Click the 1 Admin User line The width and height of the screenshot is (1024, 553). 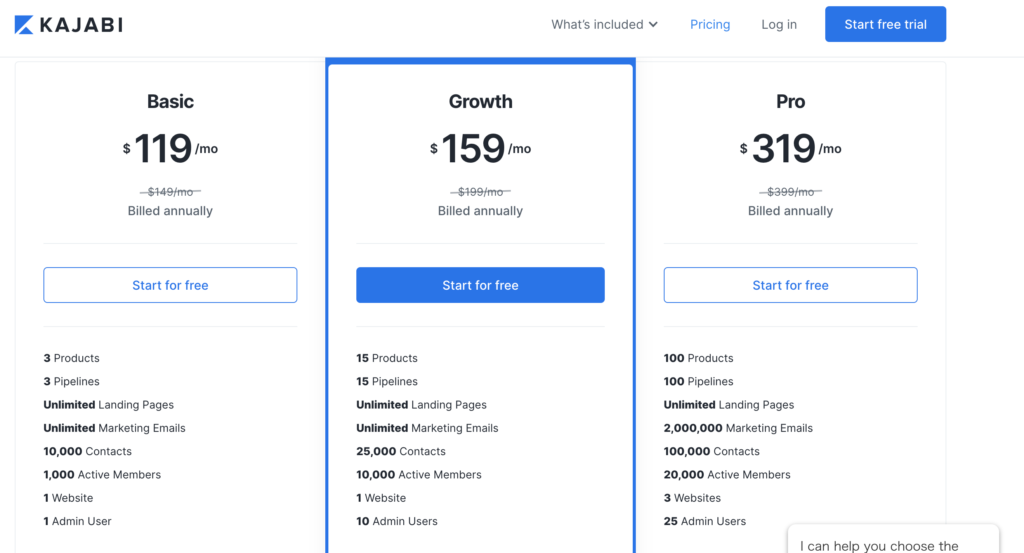(77, 521)
